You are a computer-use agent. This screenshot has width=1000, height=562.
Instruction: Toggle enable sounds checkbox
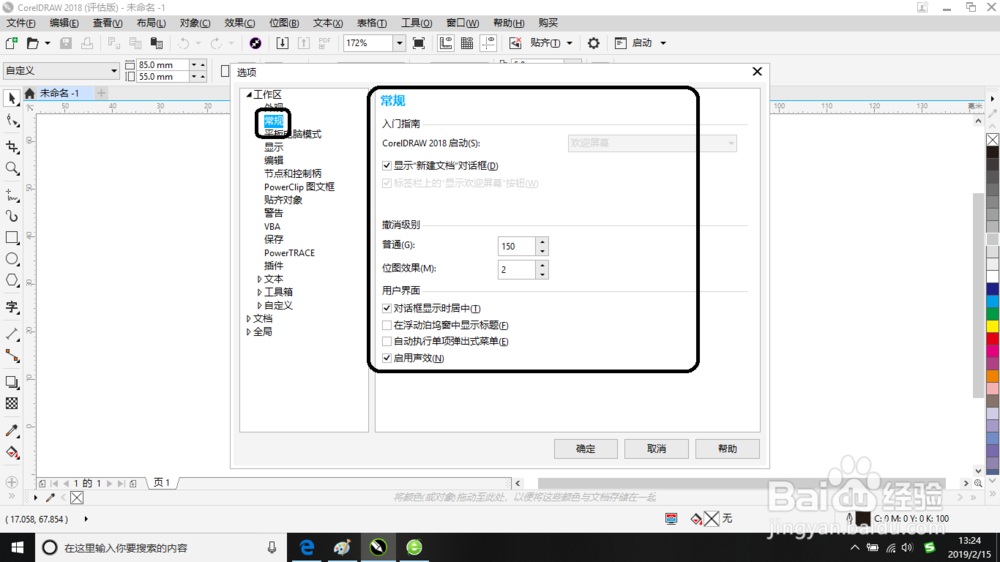(386, 358)
